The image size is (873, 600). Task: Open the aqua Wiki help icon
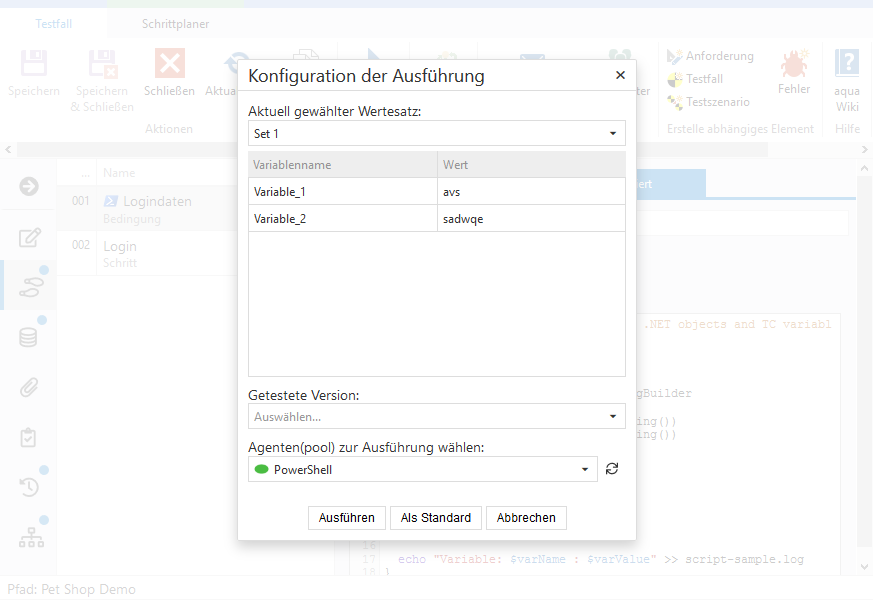(847, 64)
